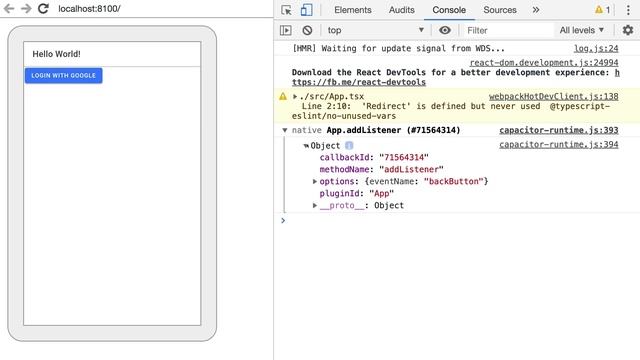
Task: Open the Elements tab
Action: pos(353,10)
